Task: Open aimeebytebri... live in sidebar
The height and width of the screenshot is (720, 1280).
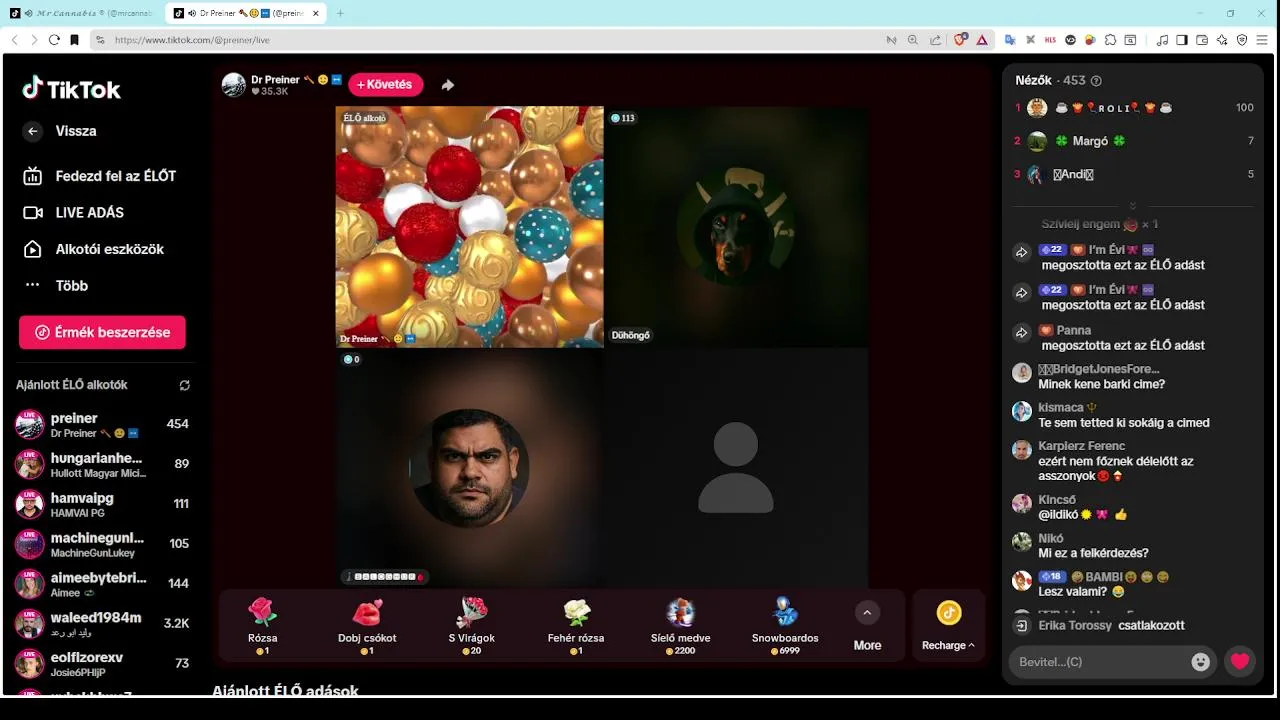Action: 102,584
